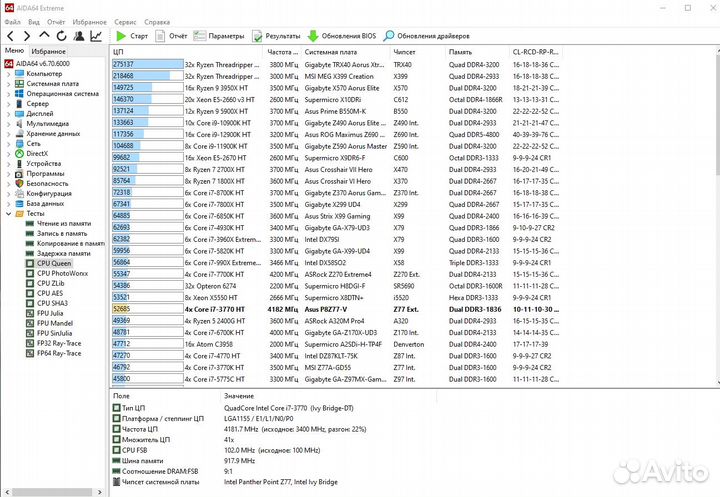Click the sidebar horizontal scrollbar right arrow
Screen dimensions: 720x497
point(100,492)
